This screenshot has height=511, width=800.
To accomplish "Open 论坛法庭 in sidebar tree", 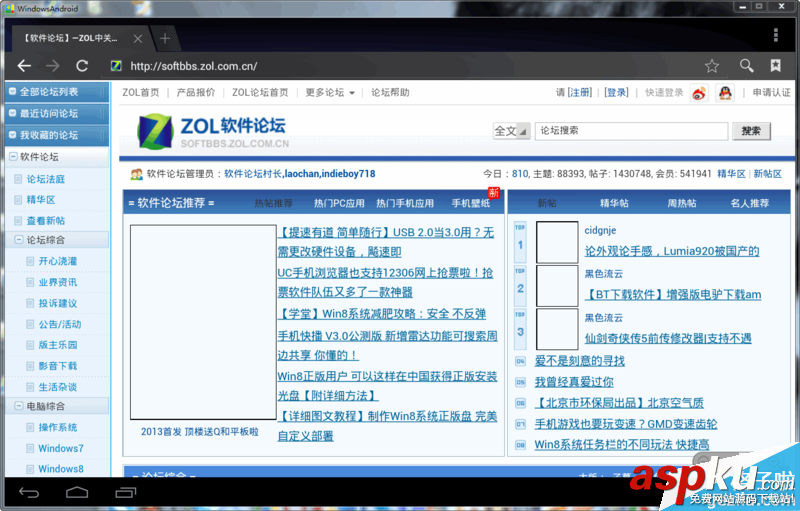I will (45, 179).
